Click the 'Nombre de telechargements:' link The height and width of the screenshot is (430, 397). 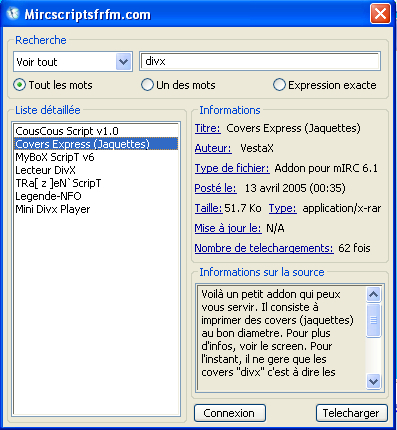[264, 248]
